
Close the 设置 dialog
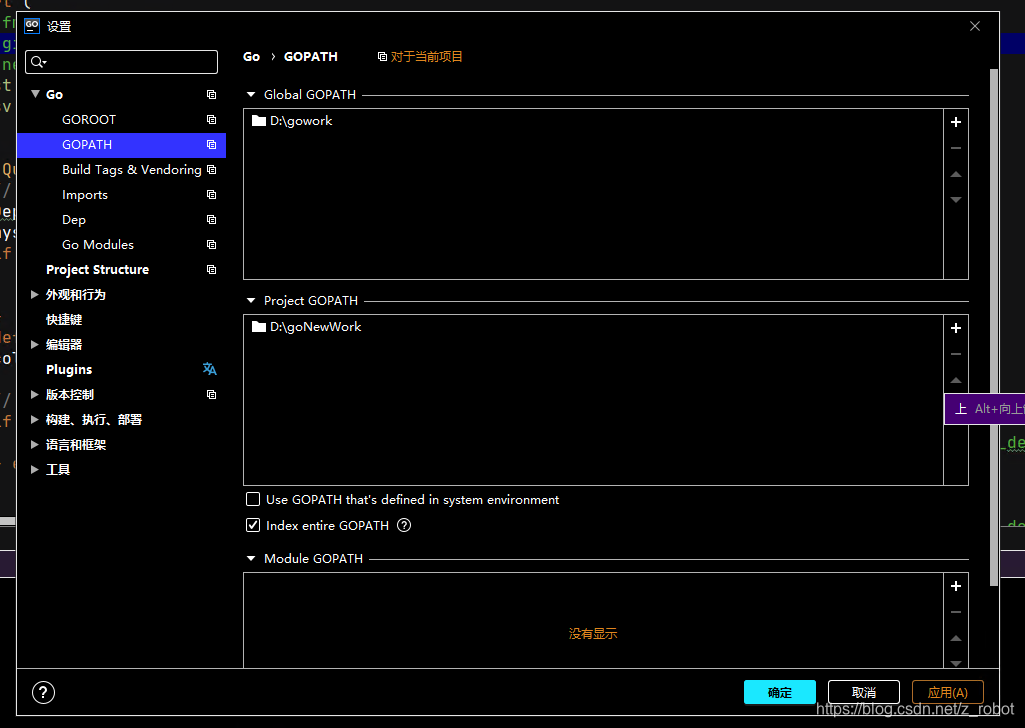tap(975, 26)
